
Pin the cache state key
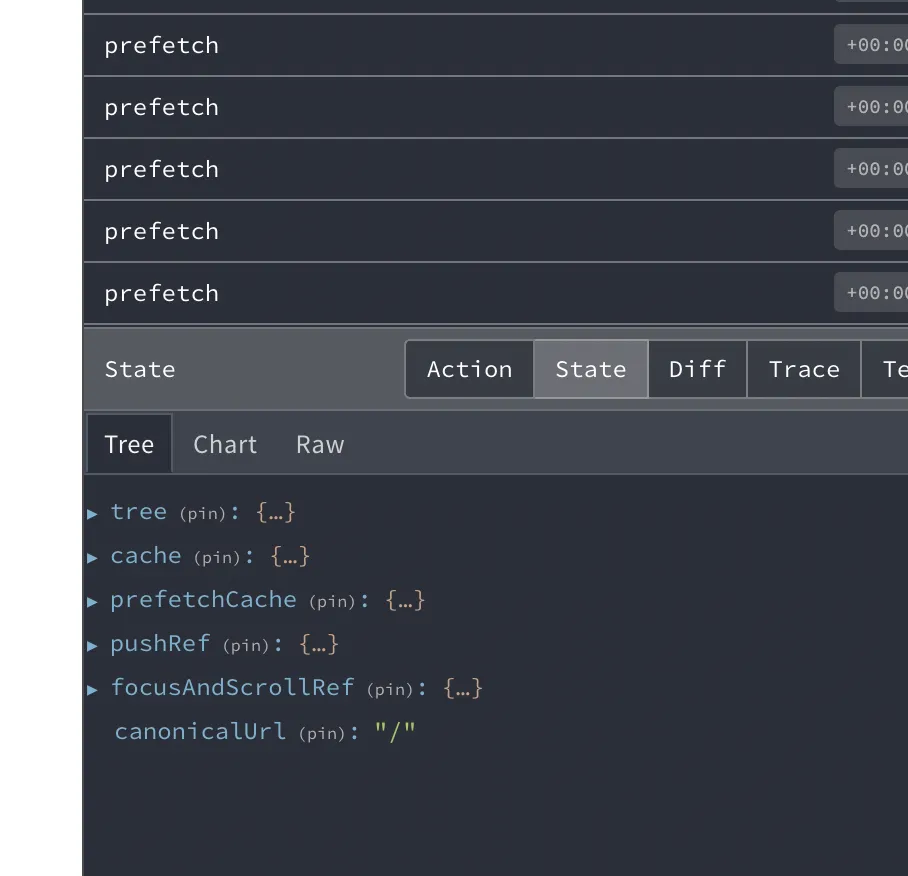coord(217,557)
